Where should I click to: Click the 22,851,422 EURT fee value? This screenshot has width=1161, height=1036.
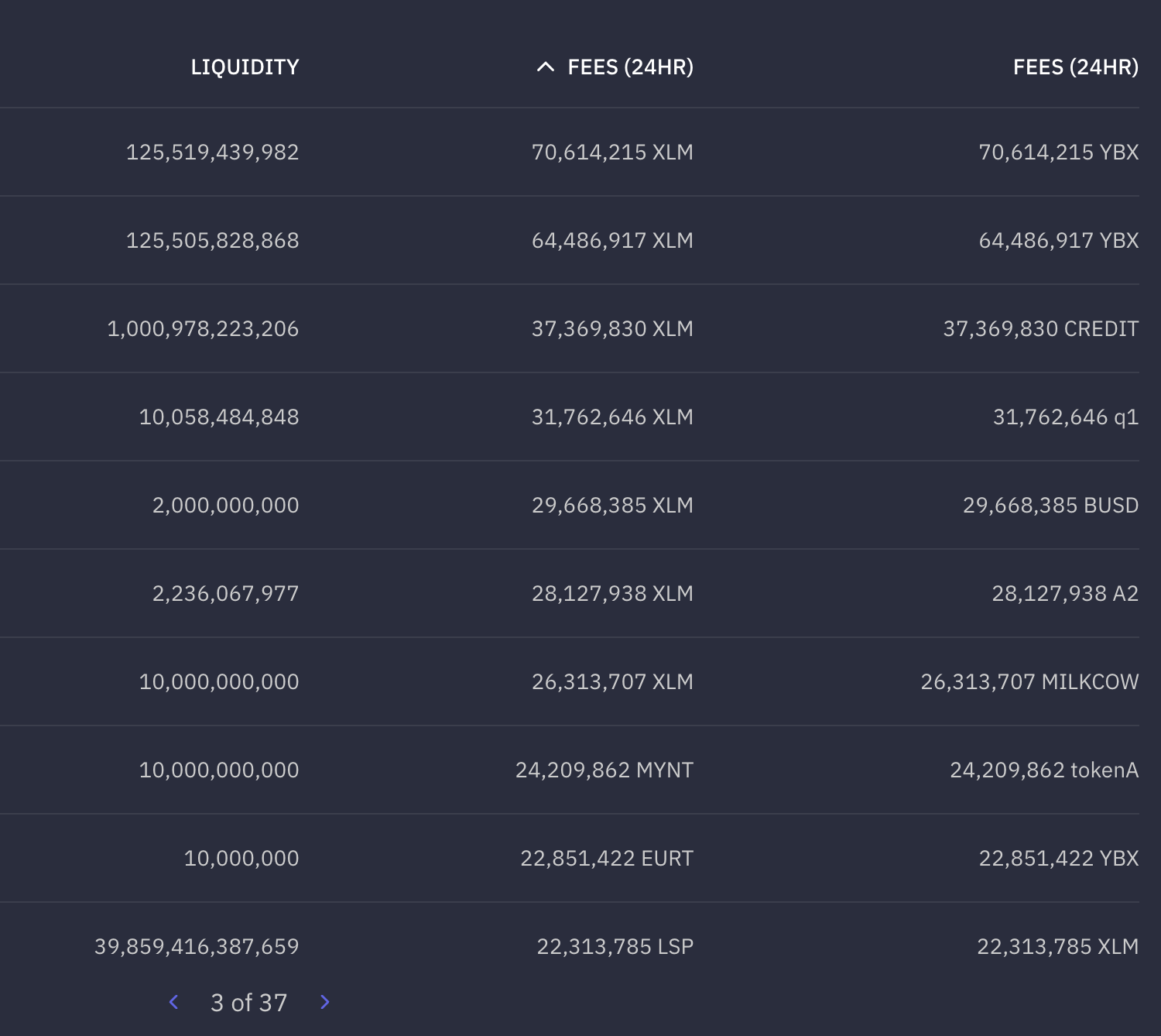[607, 858]
